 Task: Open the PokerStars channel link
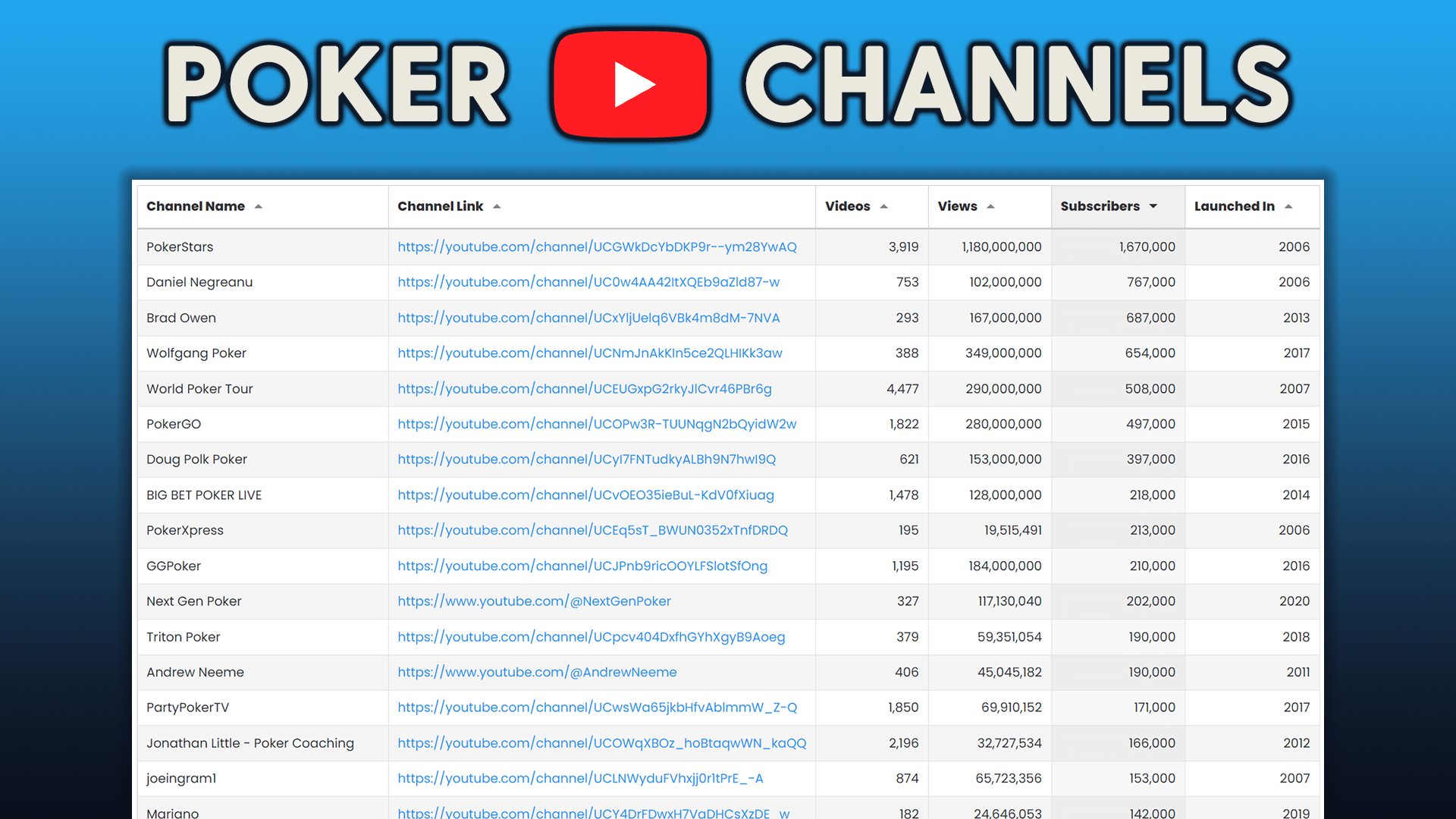597,246
